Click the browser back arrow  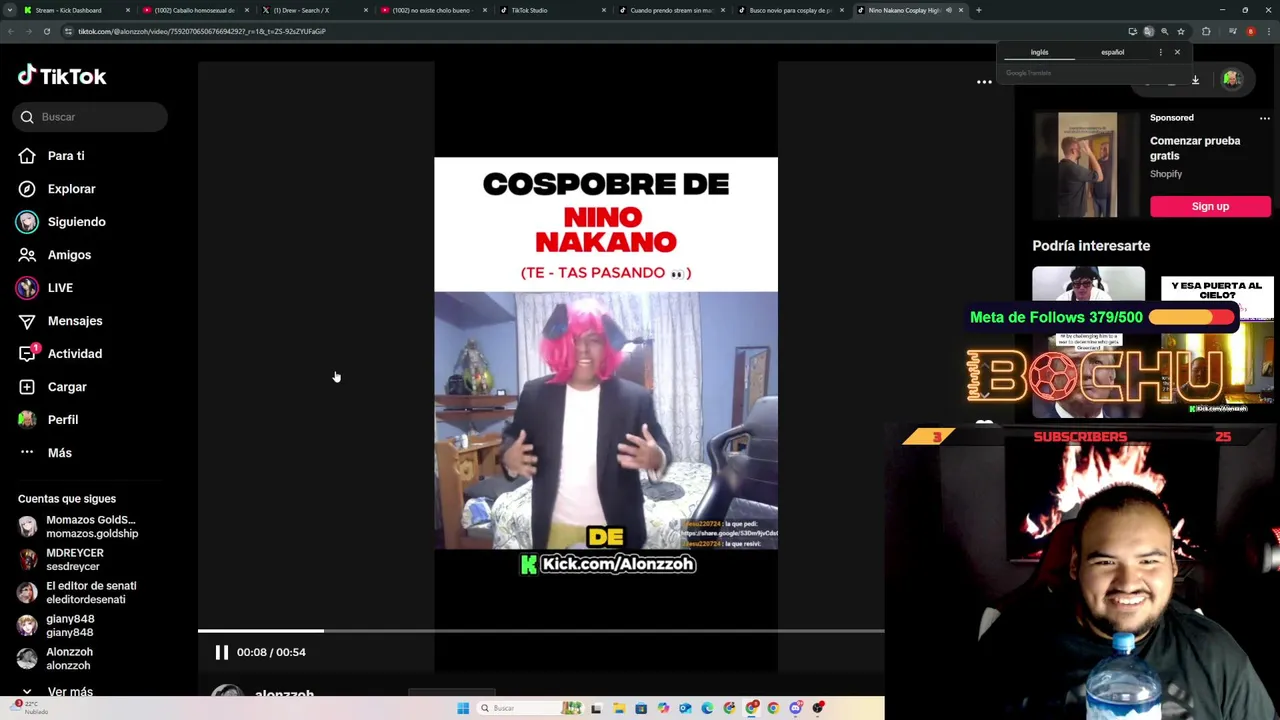point(10,31)
